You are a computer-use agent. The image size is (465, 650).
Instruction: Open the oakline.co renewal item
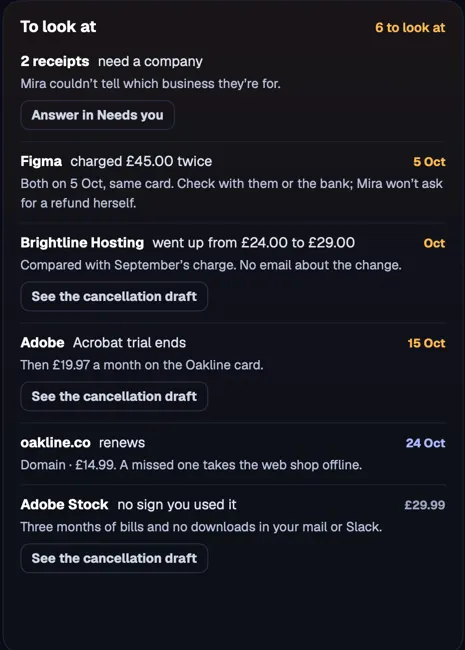tap(232, 454)
